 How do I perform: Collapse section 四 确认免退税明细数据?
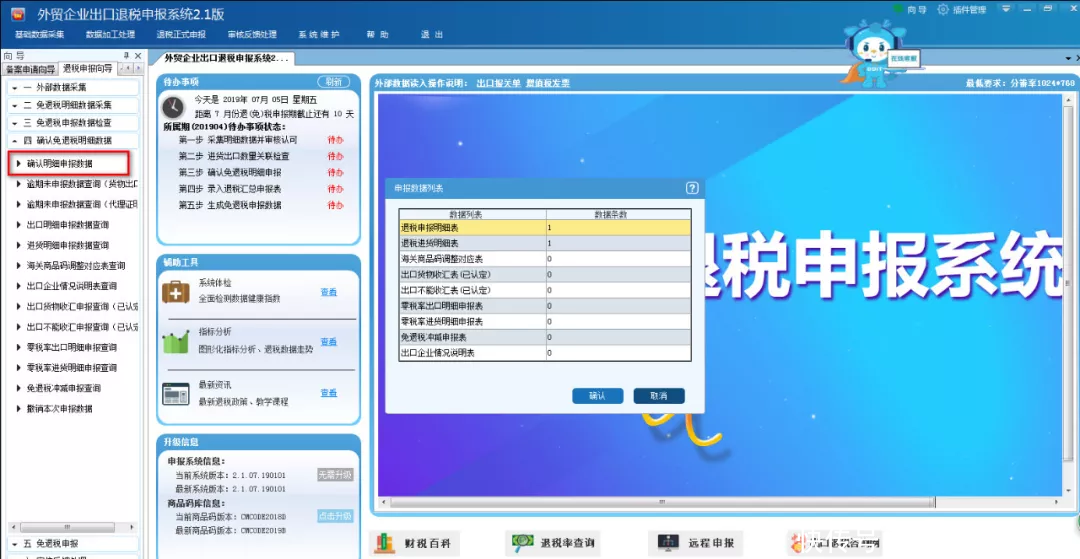point(72,140)
